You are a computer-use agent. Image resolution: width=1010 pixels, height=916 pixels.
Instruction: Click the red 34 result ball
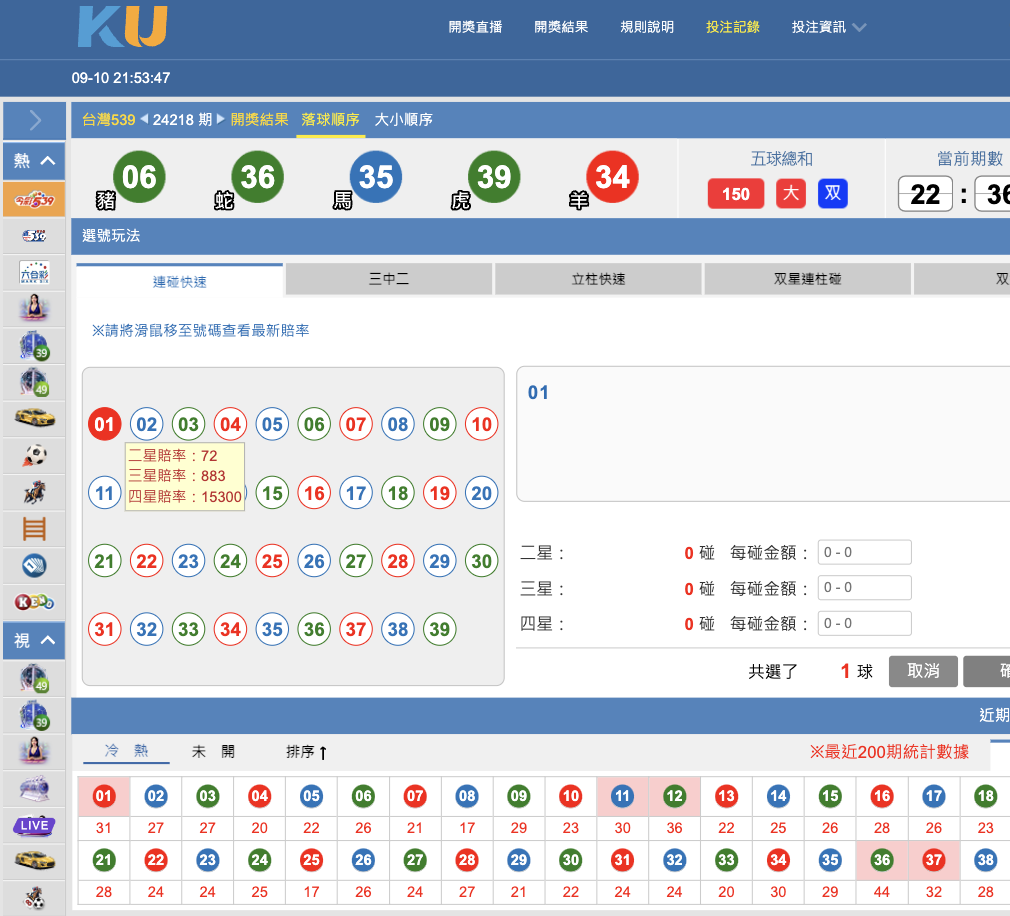pyautogui.click(x=612, y=177)
